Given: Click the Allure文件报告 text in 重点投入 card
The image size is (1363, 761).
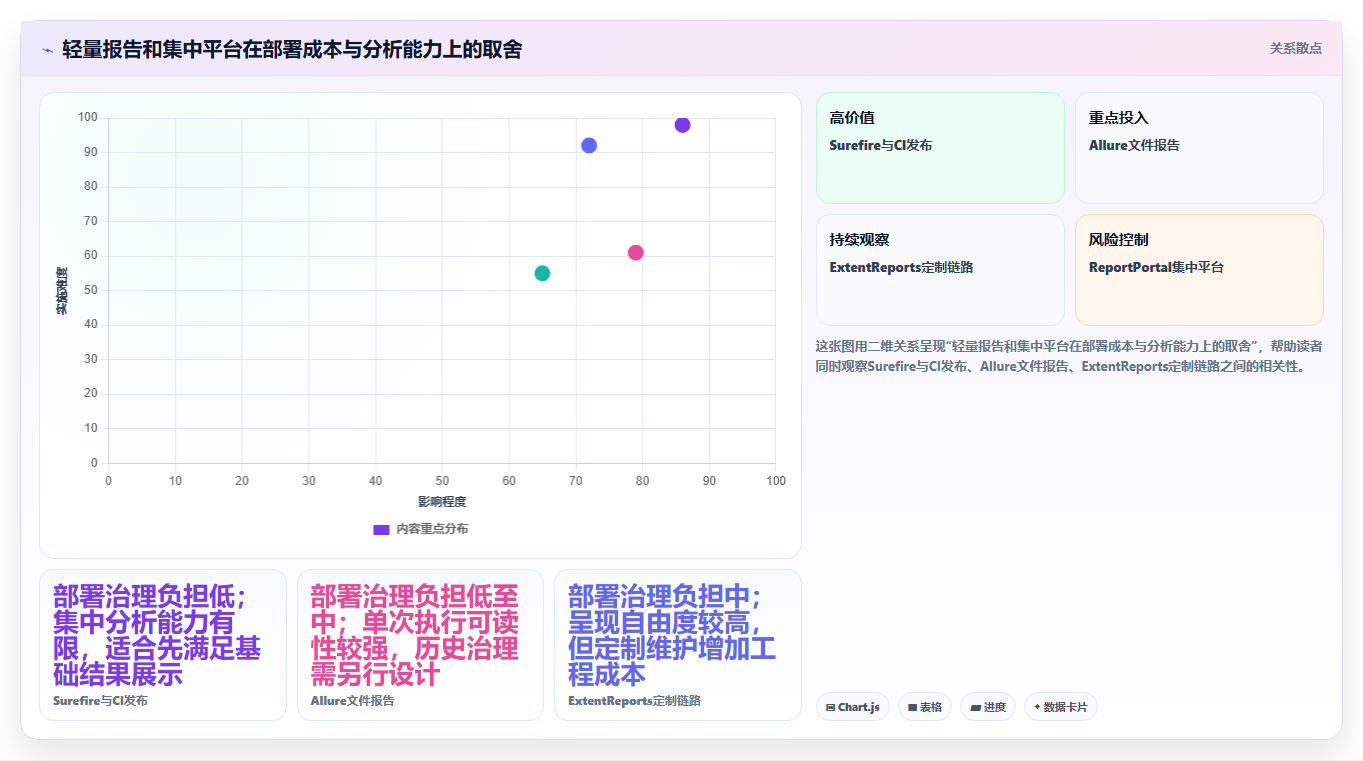Looking at the screenshot, I should tap(1134, 145).
